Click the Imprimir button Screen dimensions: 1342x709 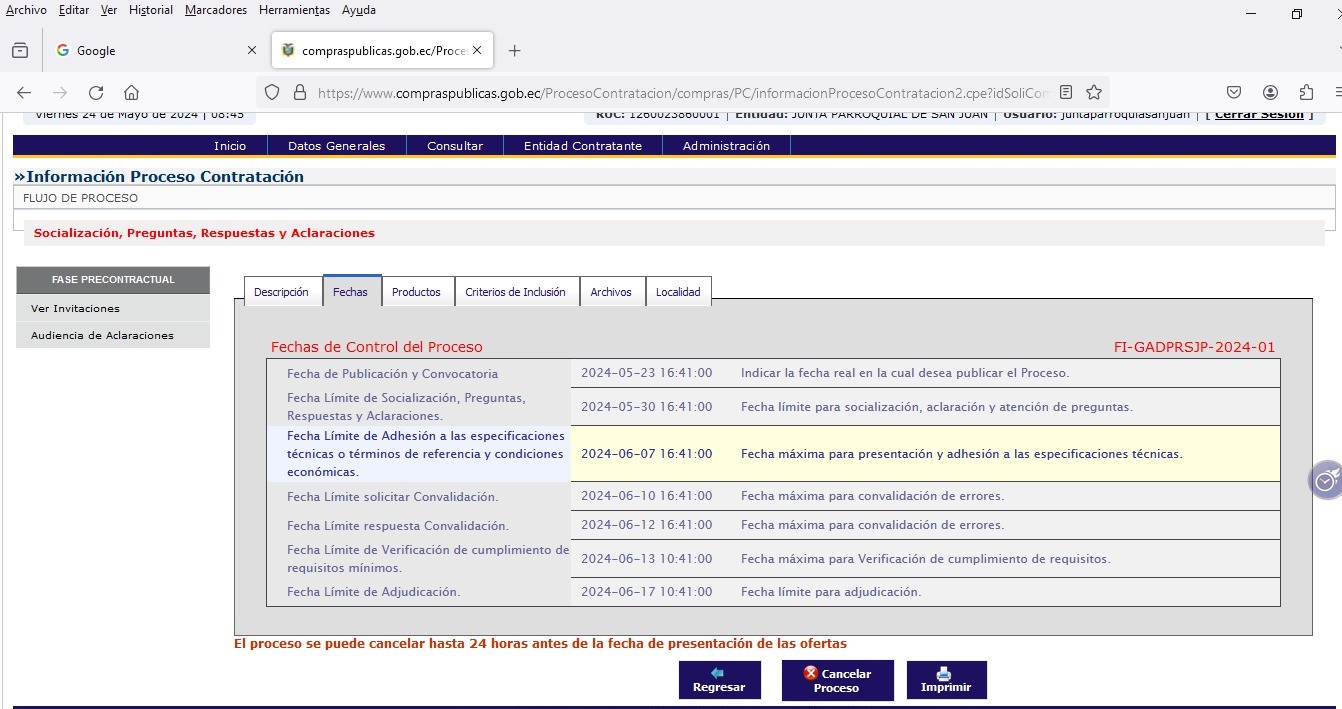pos(946,680)
